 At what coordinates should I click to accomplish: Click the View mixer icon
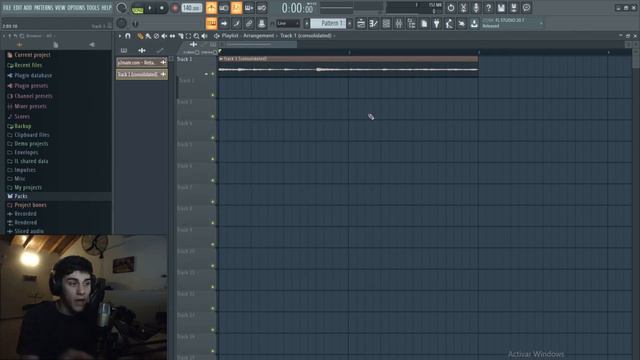399,24
